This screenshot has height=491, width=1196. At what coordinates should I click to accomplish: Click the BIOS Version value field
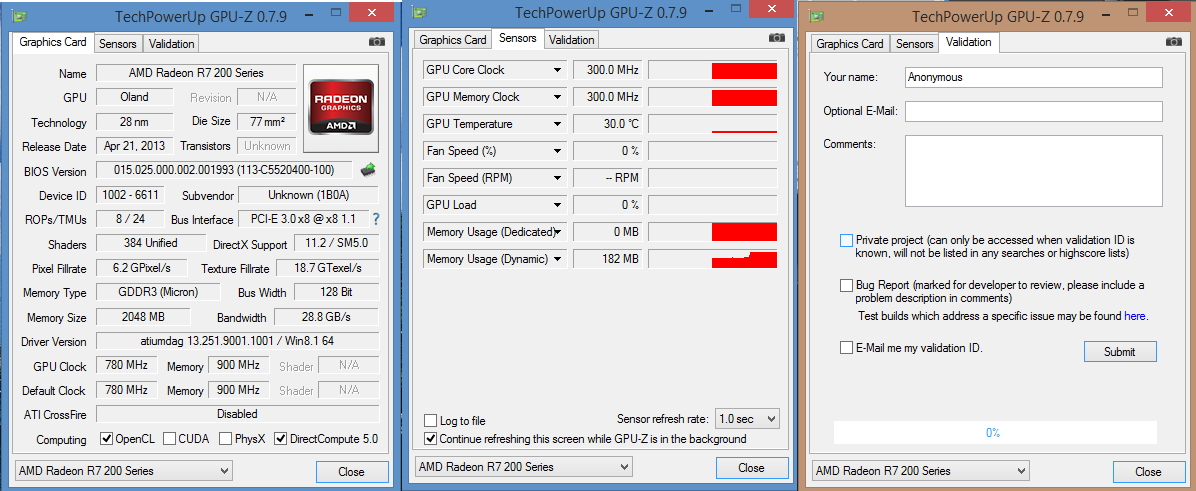225,170
